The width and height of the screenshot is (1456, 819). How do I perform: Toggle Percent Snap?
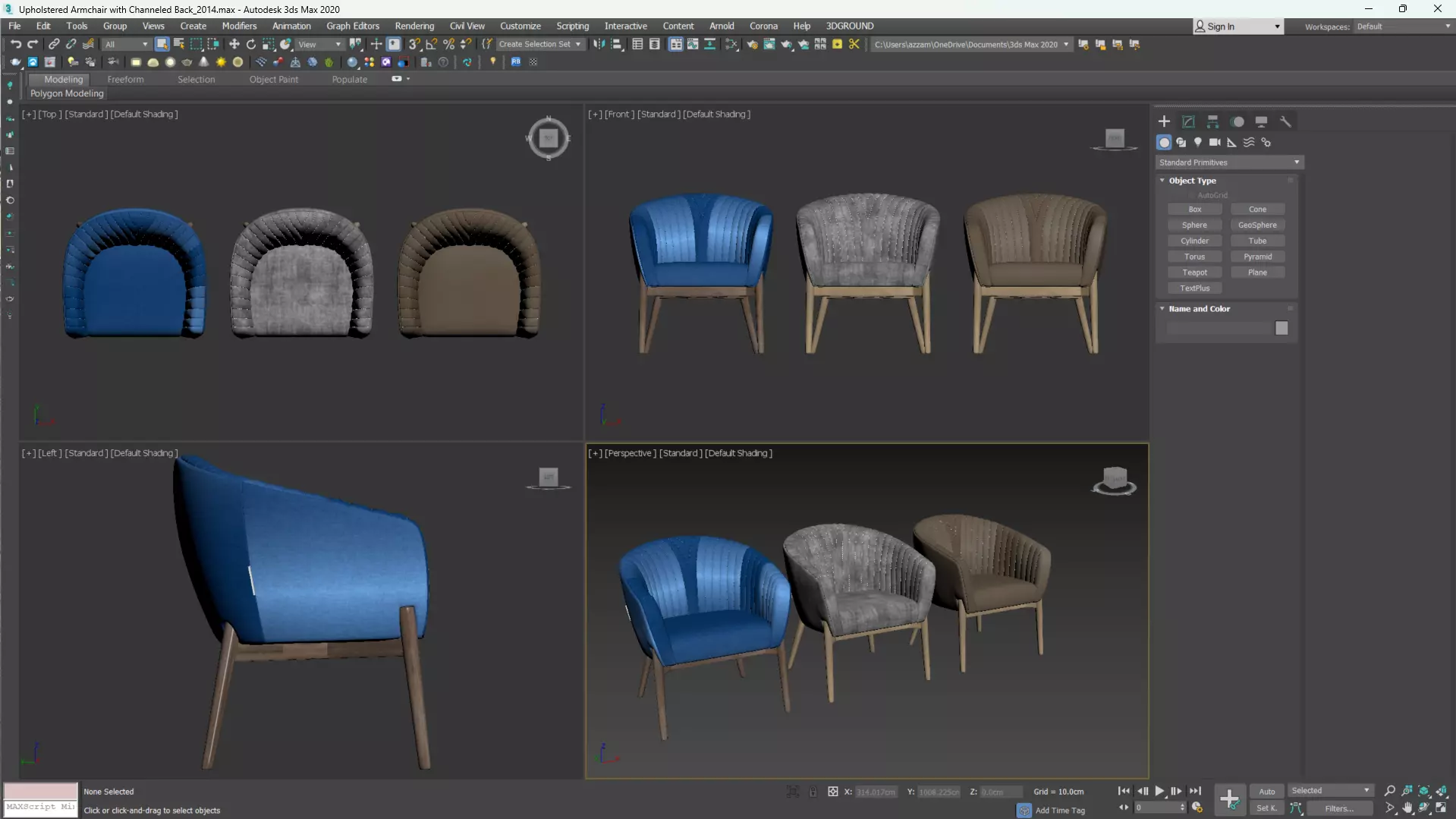[448, 44]
